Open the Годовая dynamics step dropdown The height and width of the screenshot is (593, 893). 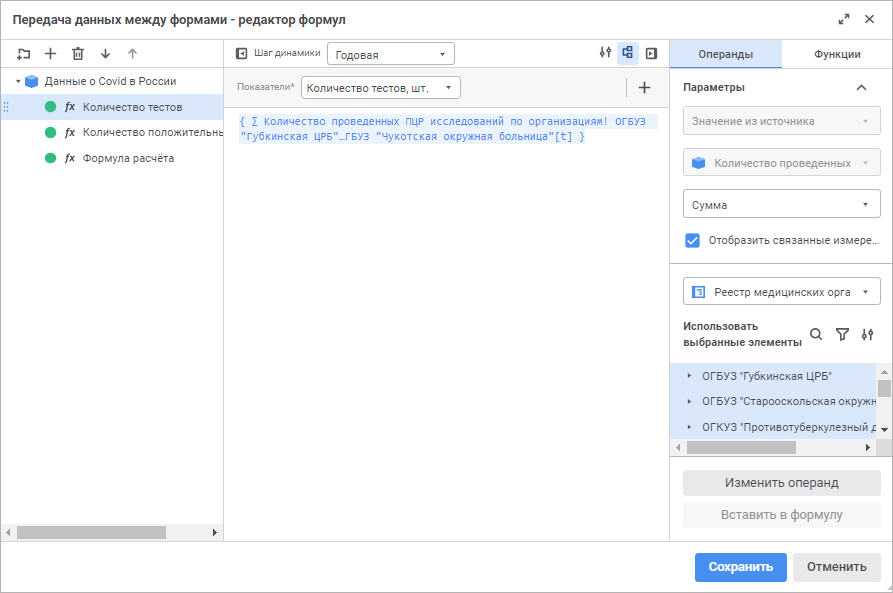coord(391,54)
